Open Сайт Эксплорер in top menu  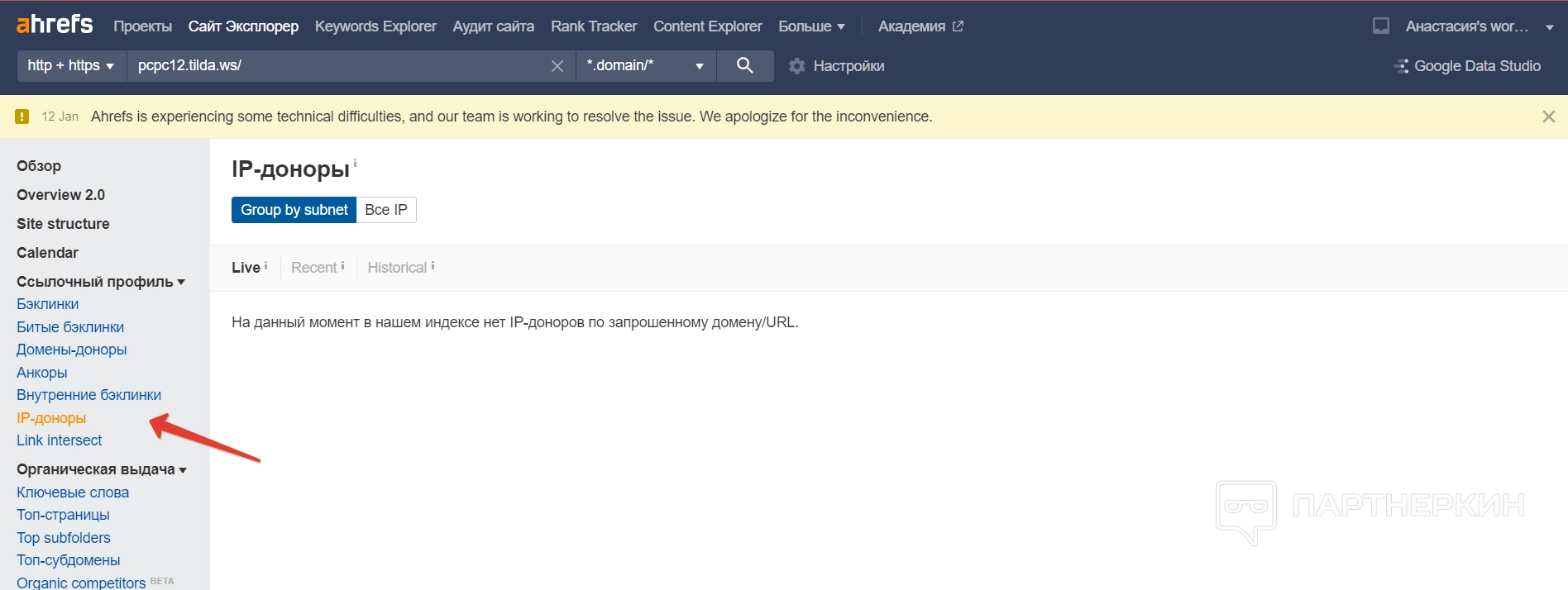pyautogui.click(x=243, y=26)
